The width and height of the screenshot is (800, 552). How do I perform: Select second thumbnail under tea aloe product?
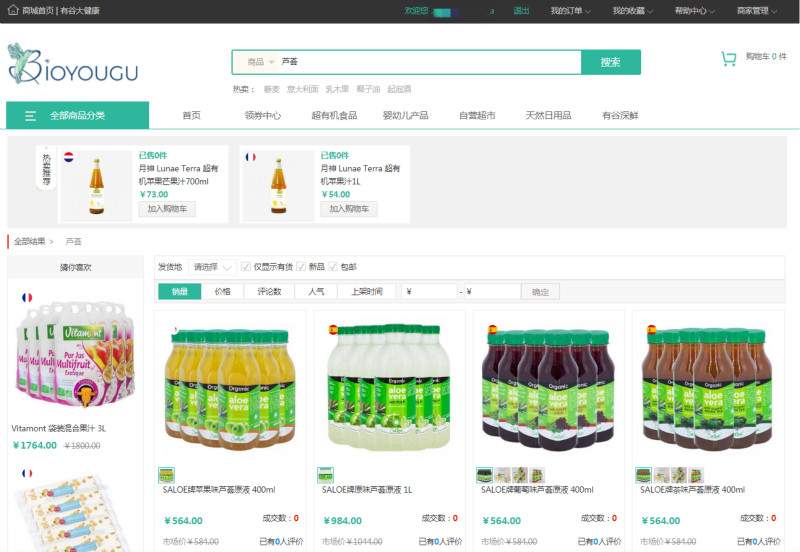pos(662,475)
